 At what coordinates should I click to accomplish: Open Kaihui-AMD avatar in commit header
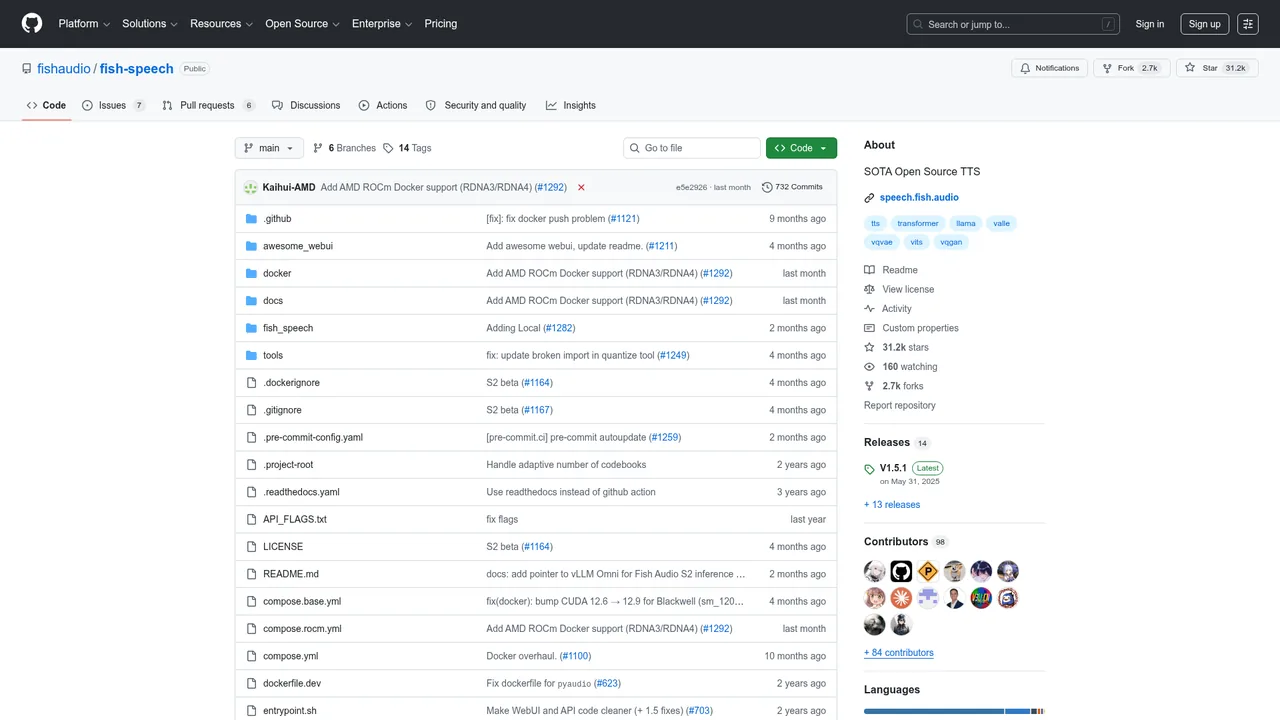[x=250, y=187]
